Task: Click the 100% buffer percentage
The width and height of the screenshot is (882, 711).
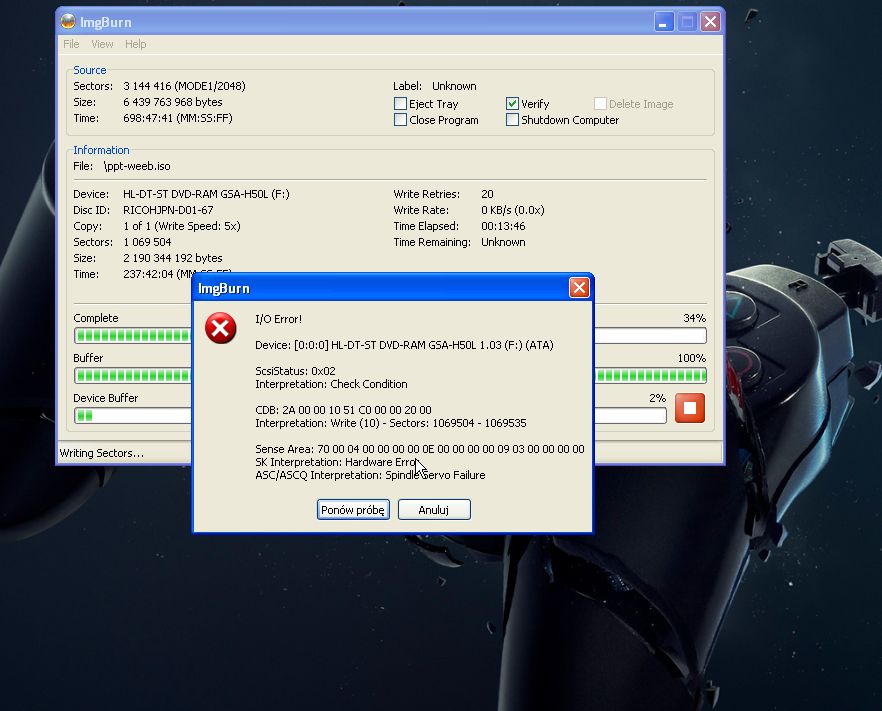Action: pos(691,358)
